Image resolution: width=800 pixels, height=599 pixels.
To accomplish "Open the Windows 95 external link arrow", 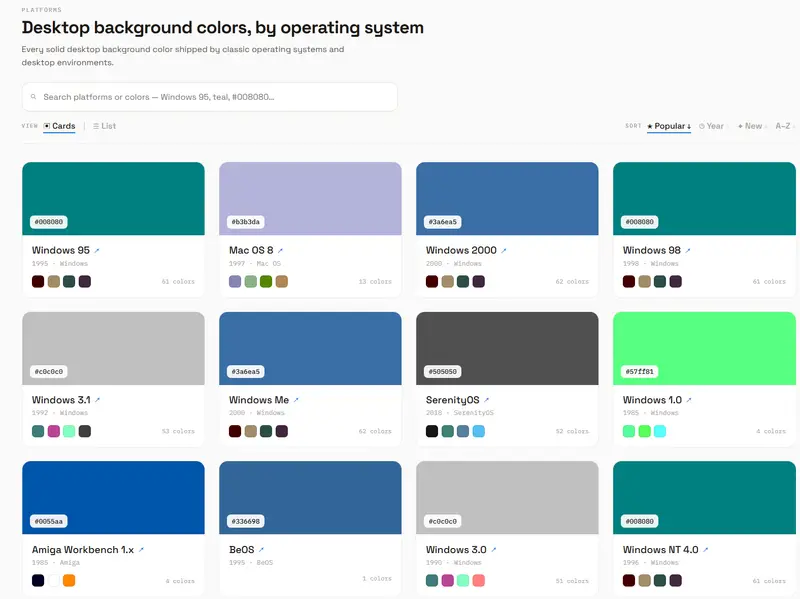I will [97, 251].
